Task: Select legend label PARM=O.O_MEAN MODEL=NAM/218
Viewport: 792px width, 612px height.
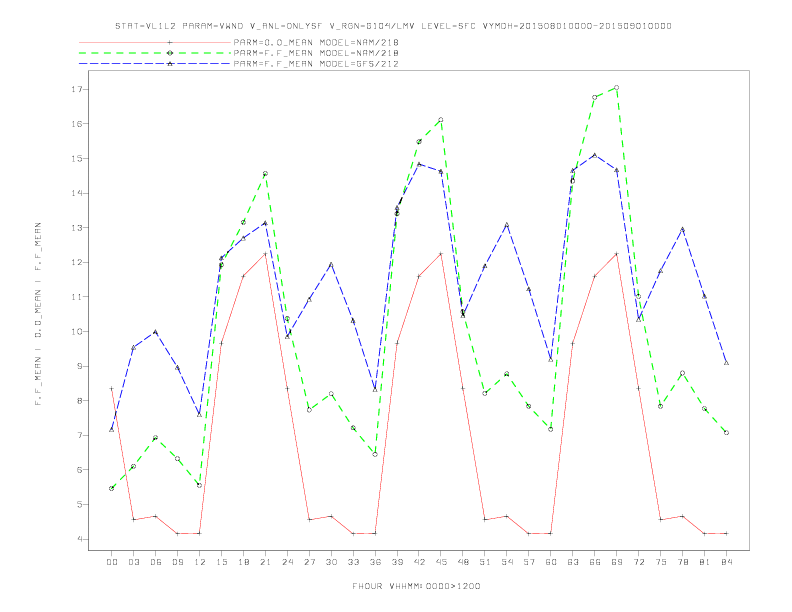Action: pos(316,42)
